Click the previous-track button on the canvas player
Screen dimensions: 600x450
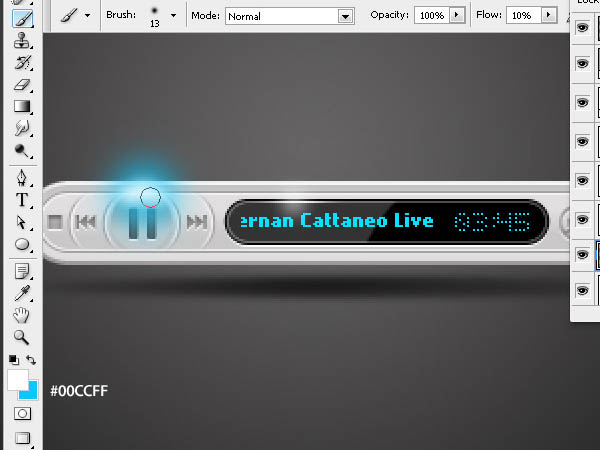point(86,222)
